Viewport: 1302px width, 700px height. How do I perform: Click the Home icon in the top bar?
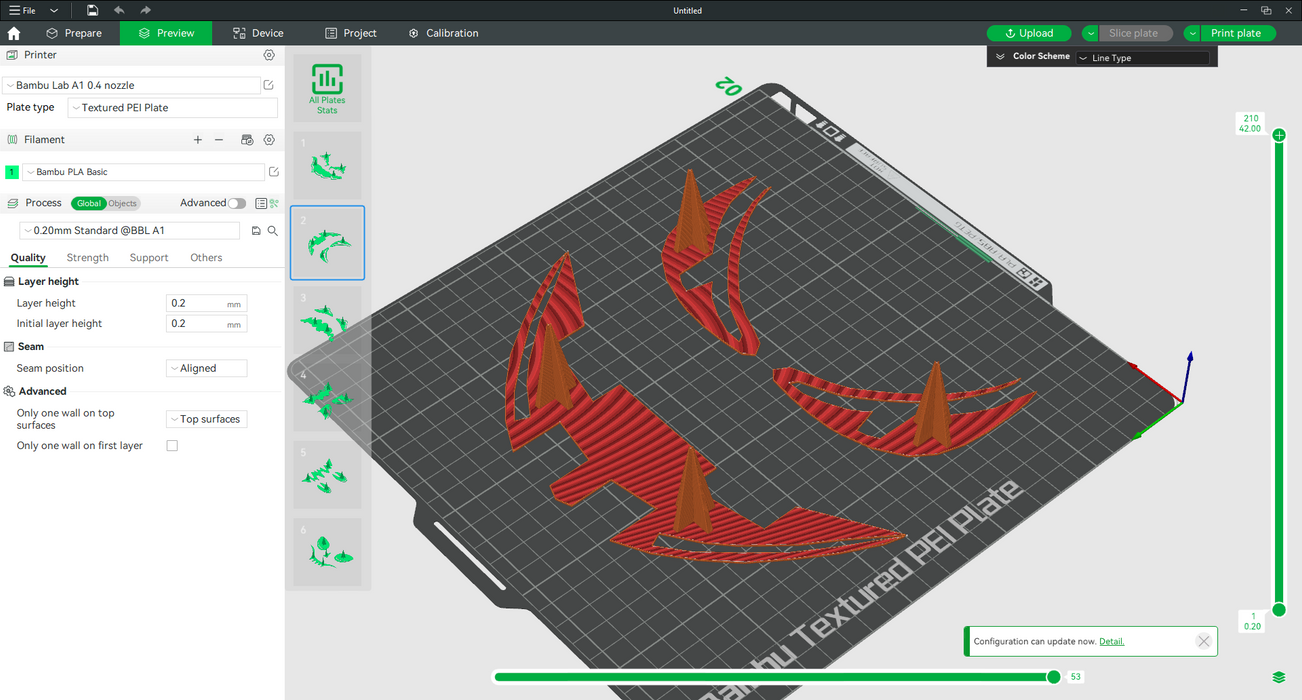(x=14, y=33)
